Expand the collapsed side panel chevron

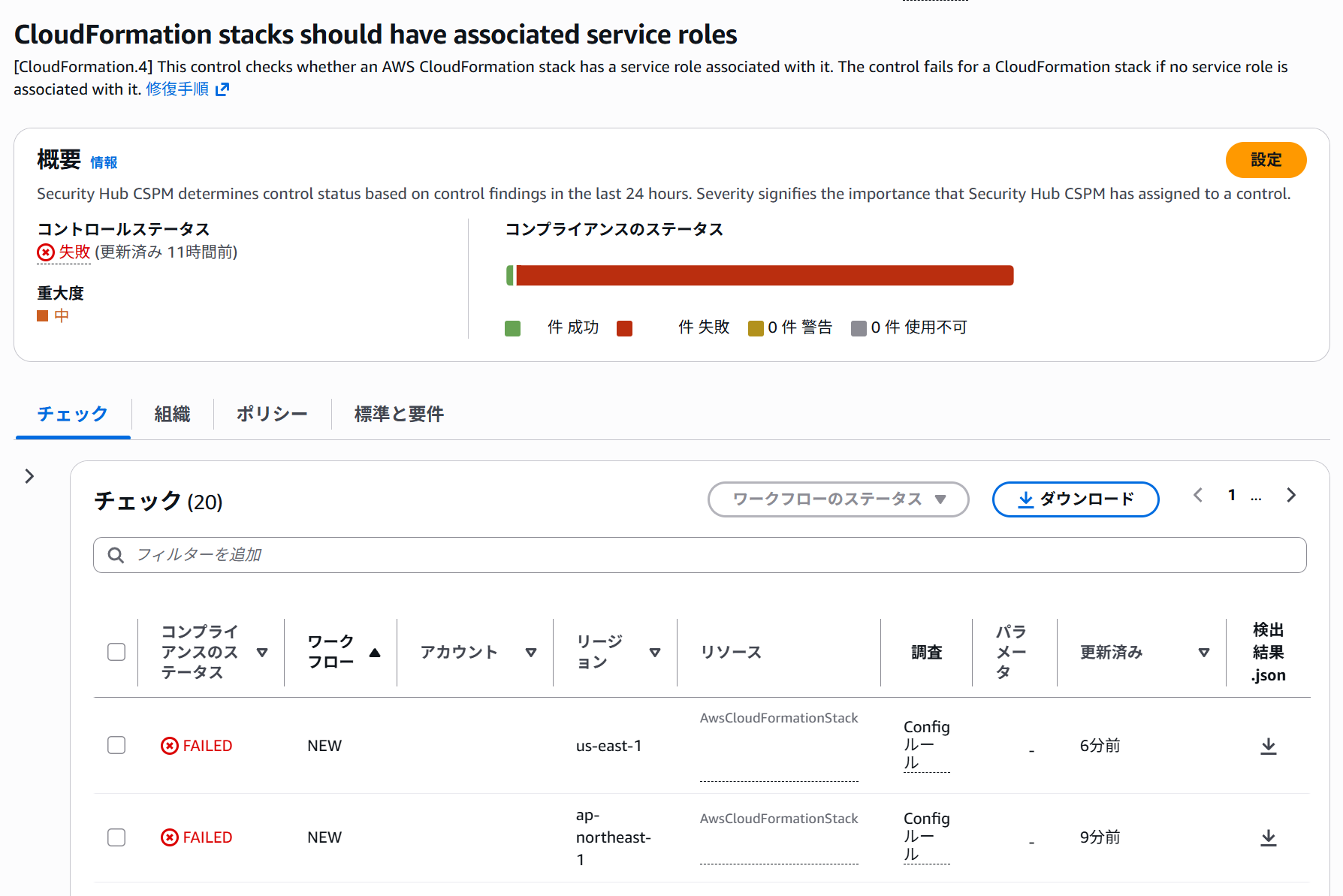(x=29, y=476)
